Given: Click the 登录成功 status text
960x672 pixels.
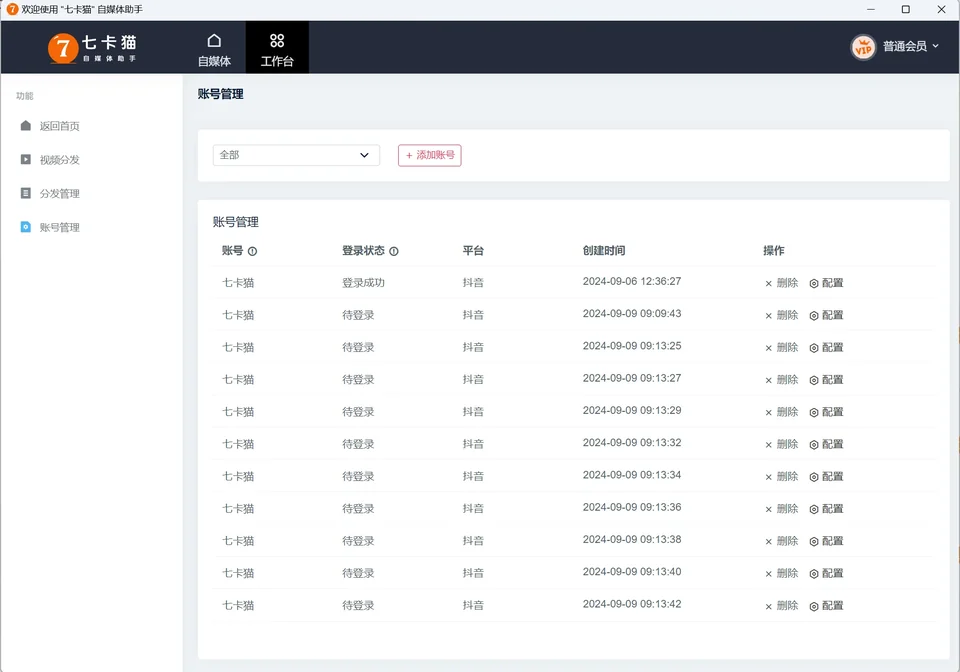Looking at the screenshot, I should (363, 283).
